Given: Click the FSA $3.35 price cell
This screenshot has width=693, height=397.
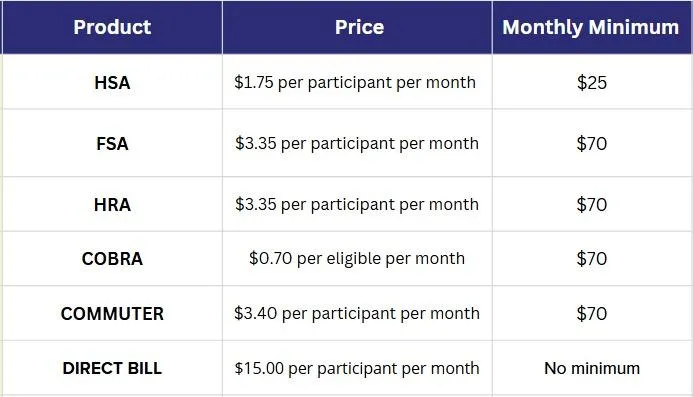Looking at the screenshot, I should pyautogui.click(x=357, y=143).
